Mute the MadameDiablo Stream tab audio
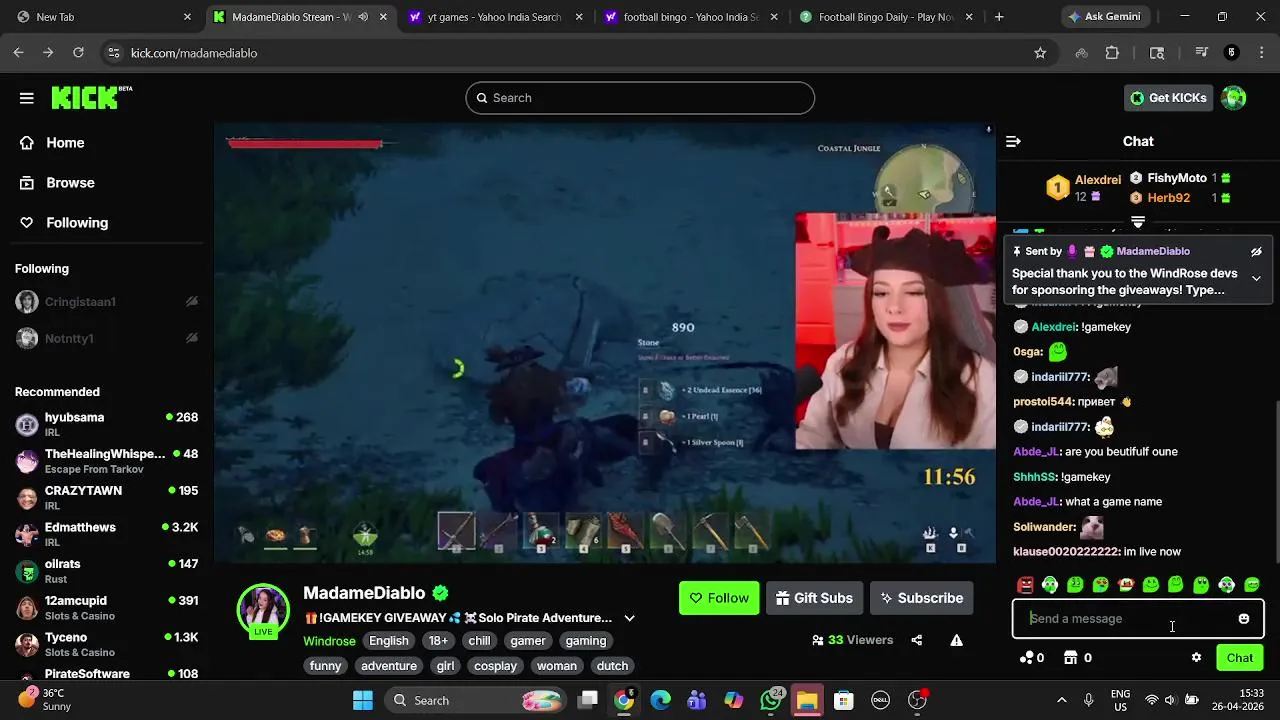The image size is (1280, 720). (x=363, y=17)
